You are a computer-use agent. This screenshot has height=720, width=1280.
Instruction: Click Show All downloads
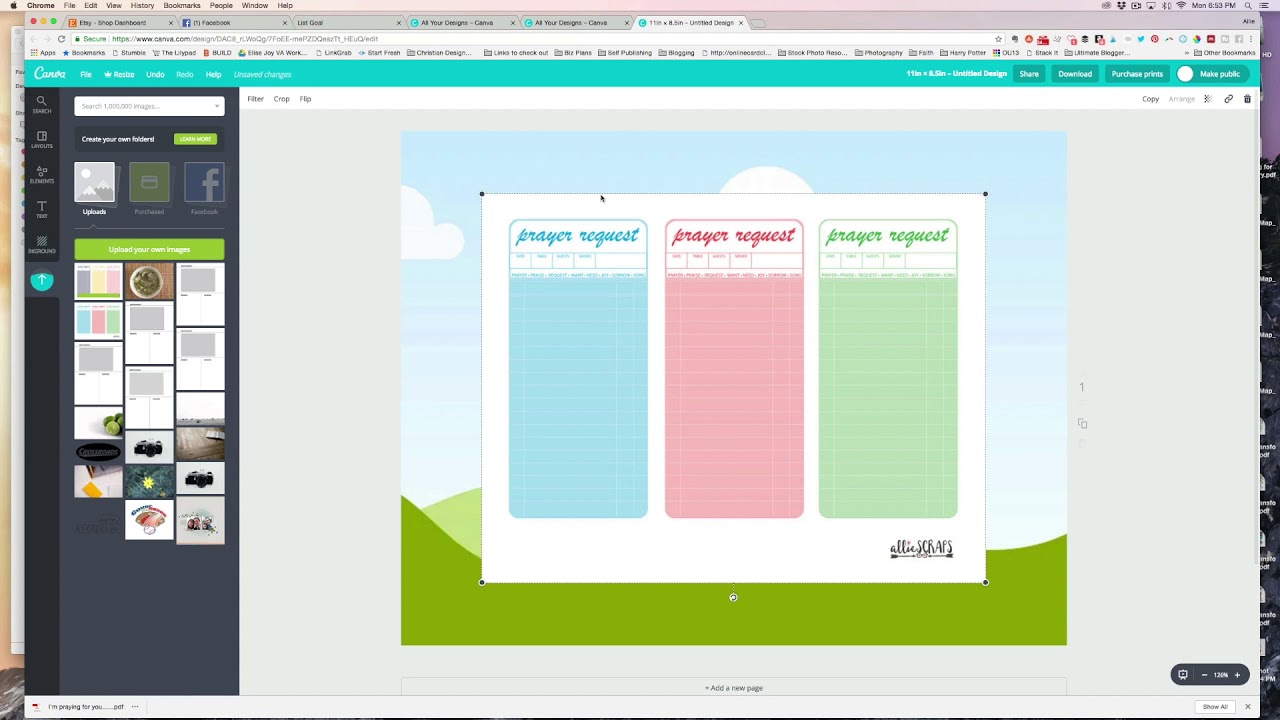coord(1215,707)
